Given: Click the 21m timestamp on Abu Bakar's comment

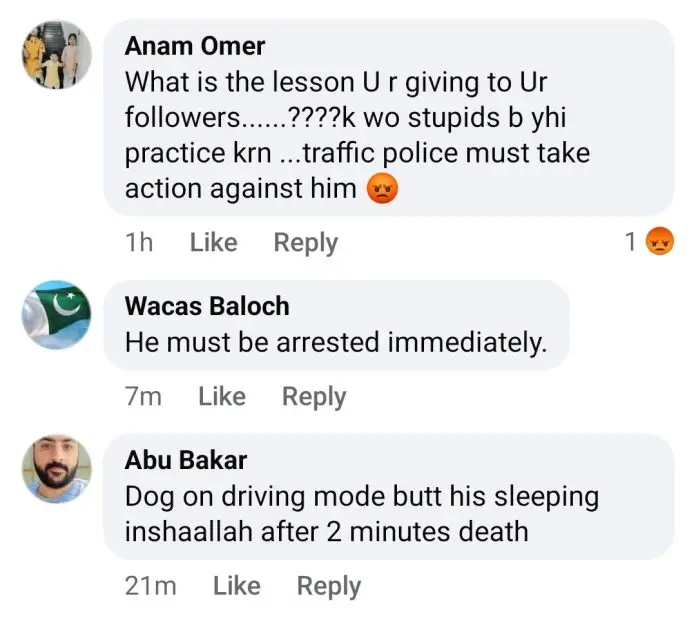Looking at the screenshot, I should click(151, 586).
